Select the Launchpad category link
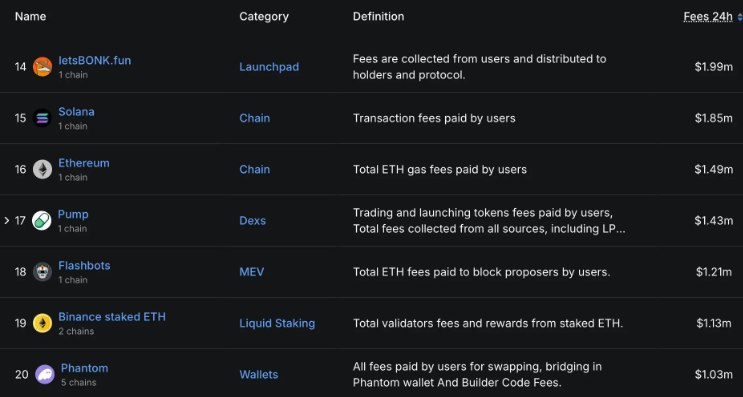 click(269, 67)
